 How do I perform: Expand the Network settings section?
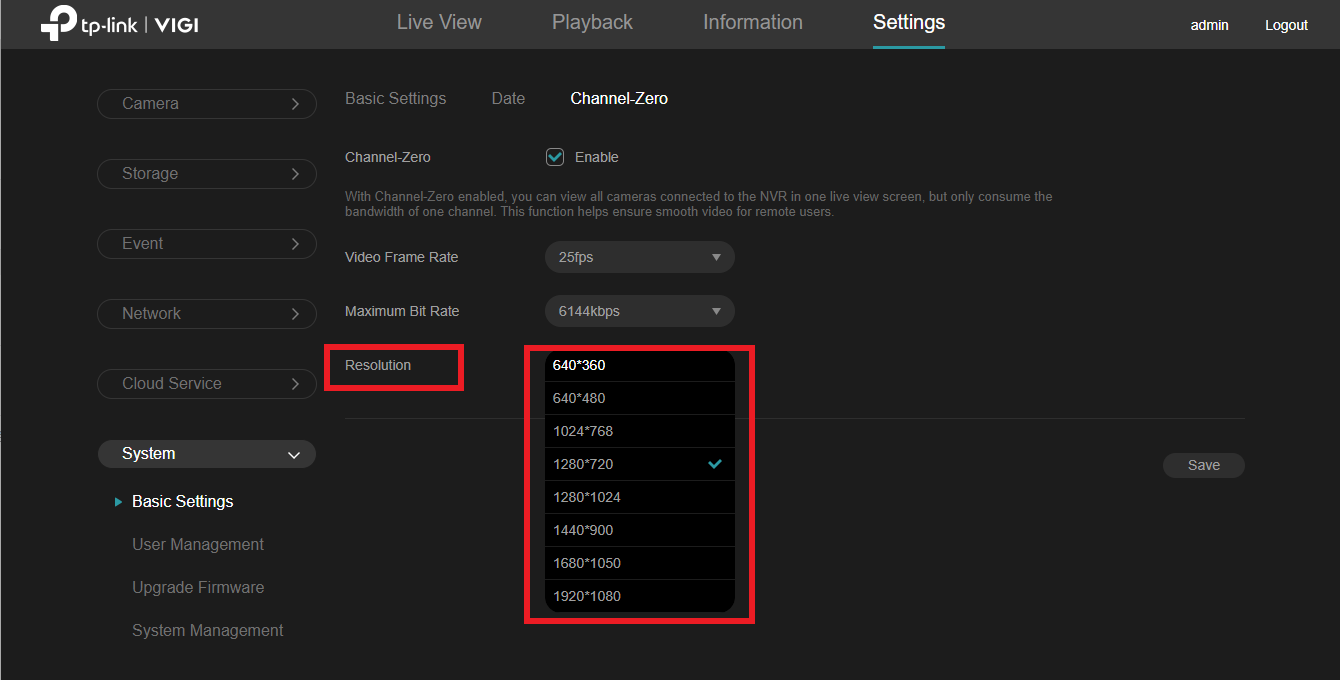tap(207, 314)
